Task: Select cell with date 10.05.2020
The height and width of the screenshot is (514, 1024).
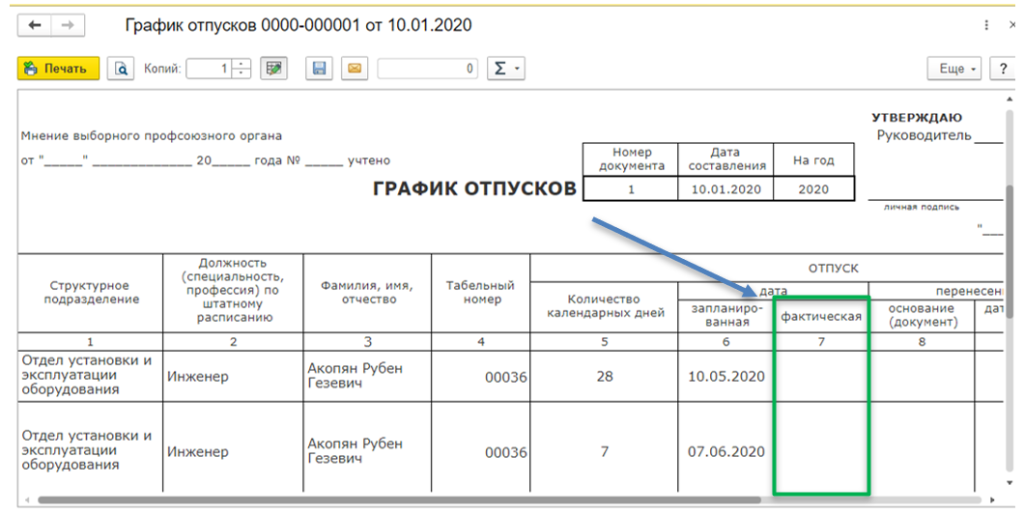Action: pyautogui.click(x=726, y=377)
